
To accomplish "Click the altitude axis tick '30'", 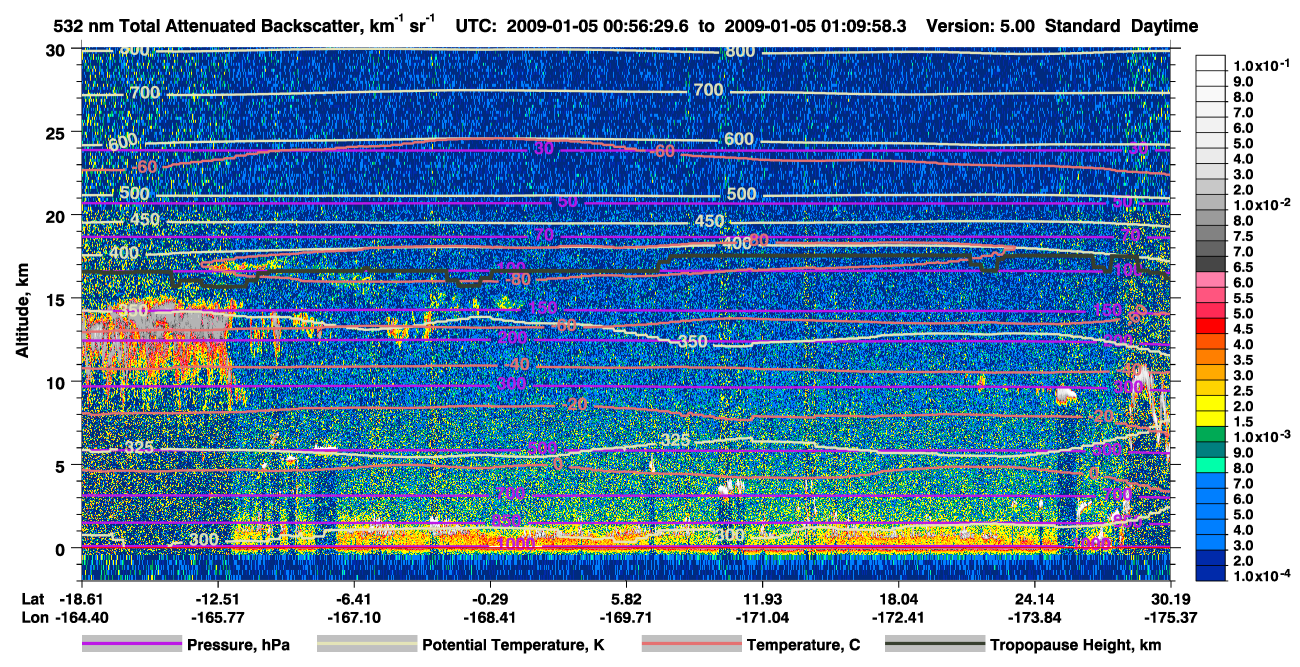I will coord(56,49).
